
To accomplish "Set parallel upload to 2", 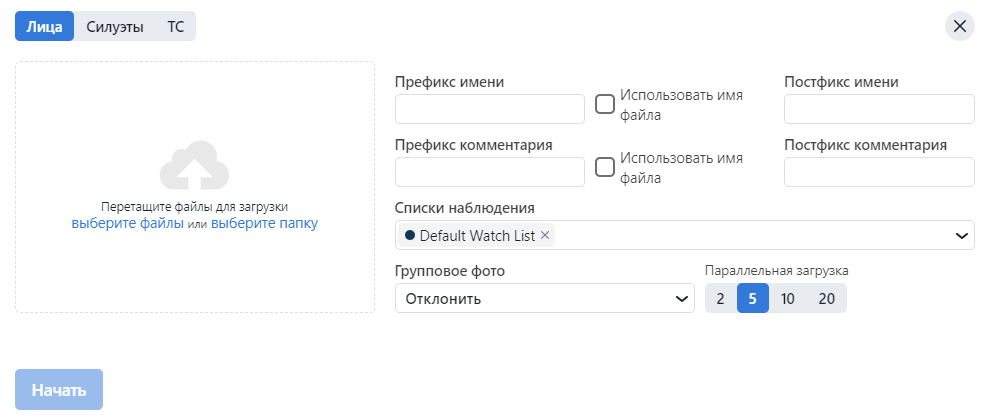I will click(x=721, y=298).
